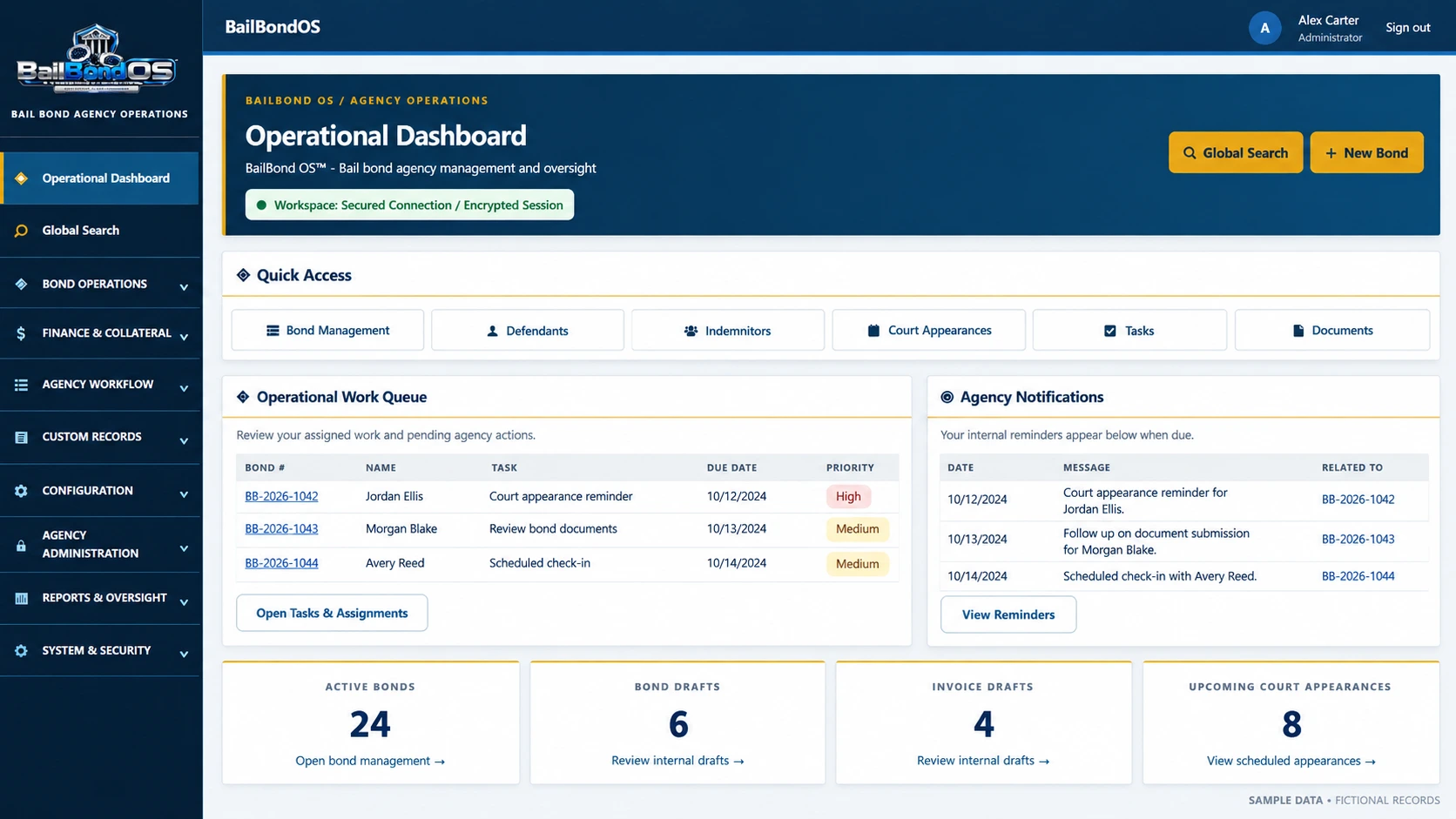Click the Agency Workflow list icon

click(22, 385)
